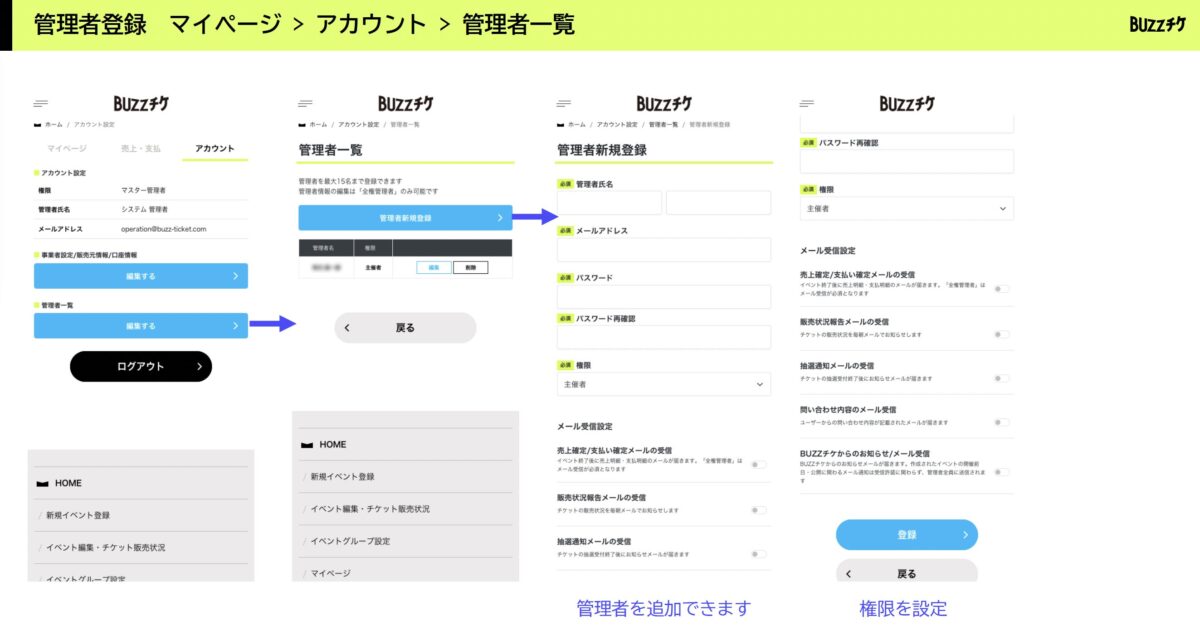Click the right-arrow icon on the 登録 button
Viewport: 1200px width, 630px height.
pyautogui.click(x=965, y=535)
